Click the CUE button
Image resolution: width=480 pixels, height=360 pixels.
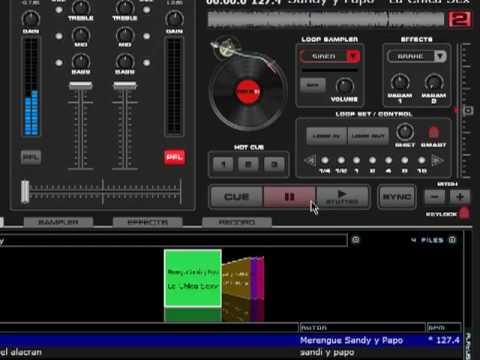click(x=237, y=197)
